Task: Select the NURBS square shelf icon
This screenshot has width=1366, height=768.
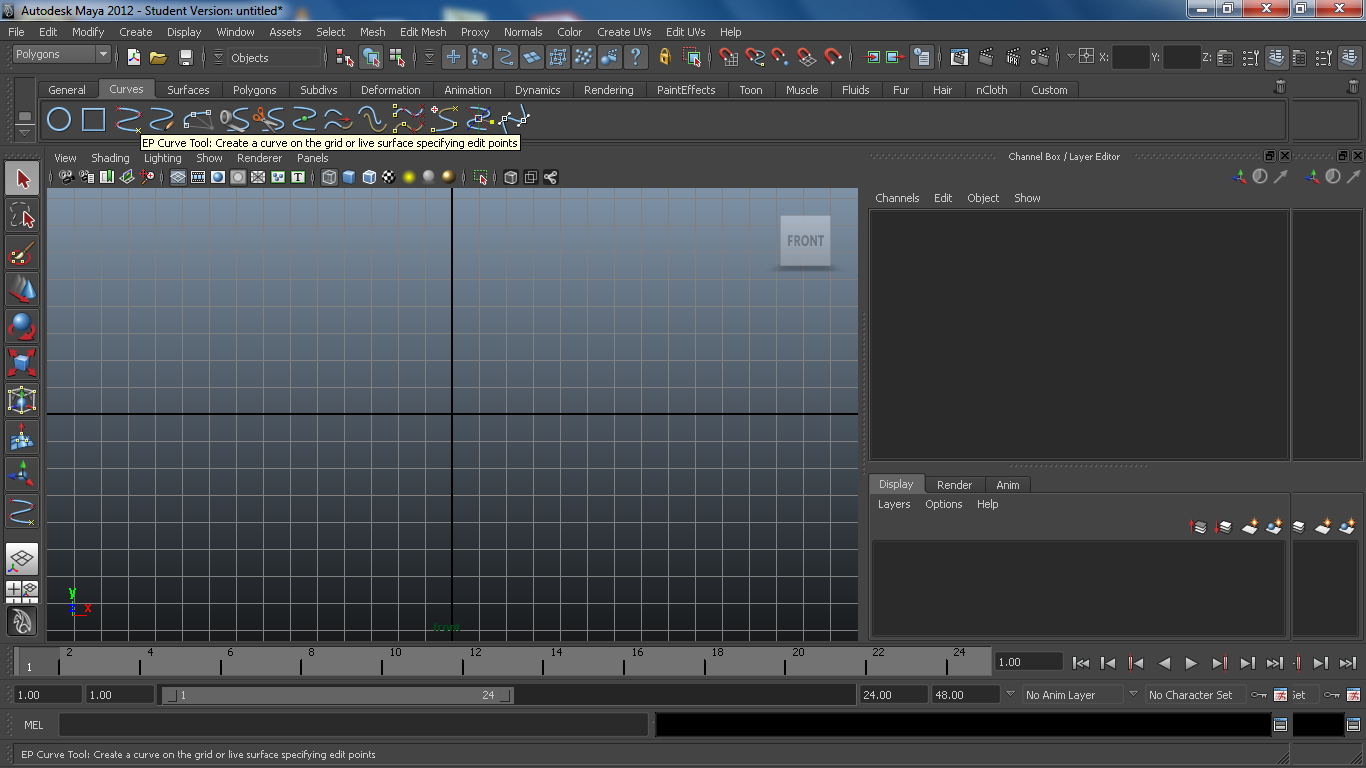Action: [93, 120]
